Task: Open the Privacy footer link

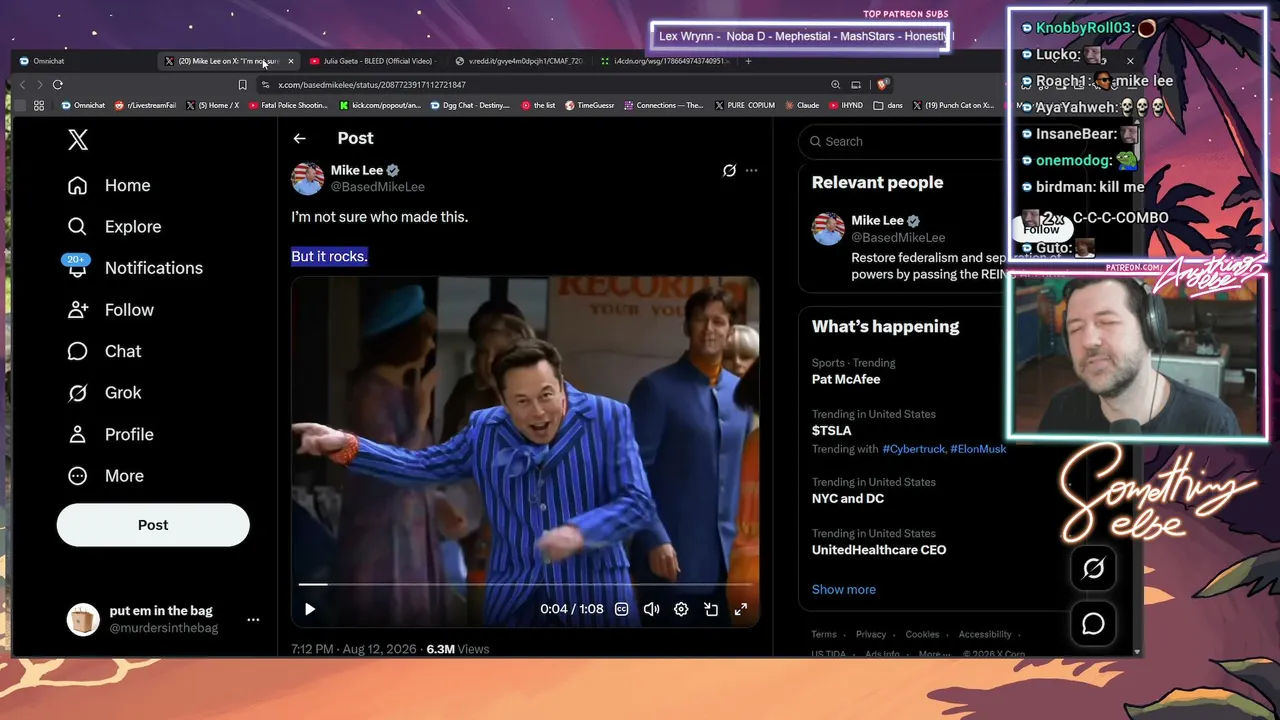Action: point(871,634)
